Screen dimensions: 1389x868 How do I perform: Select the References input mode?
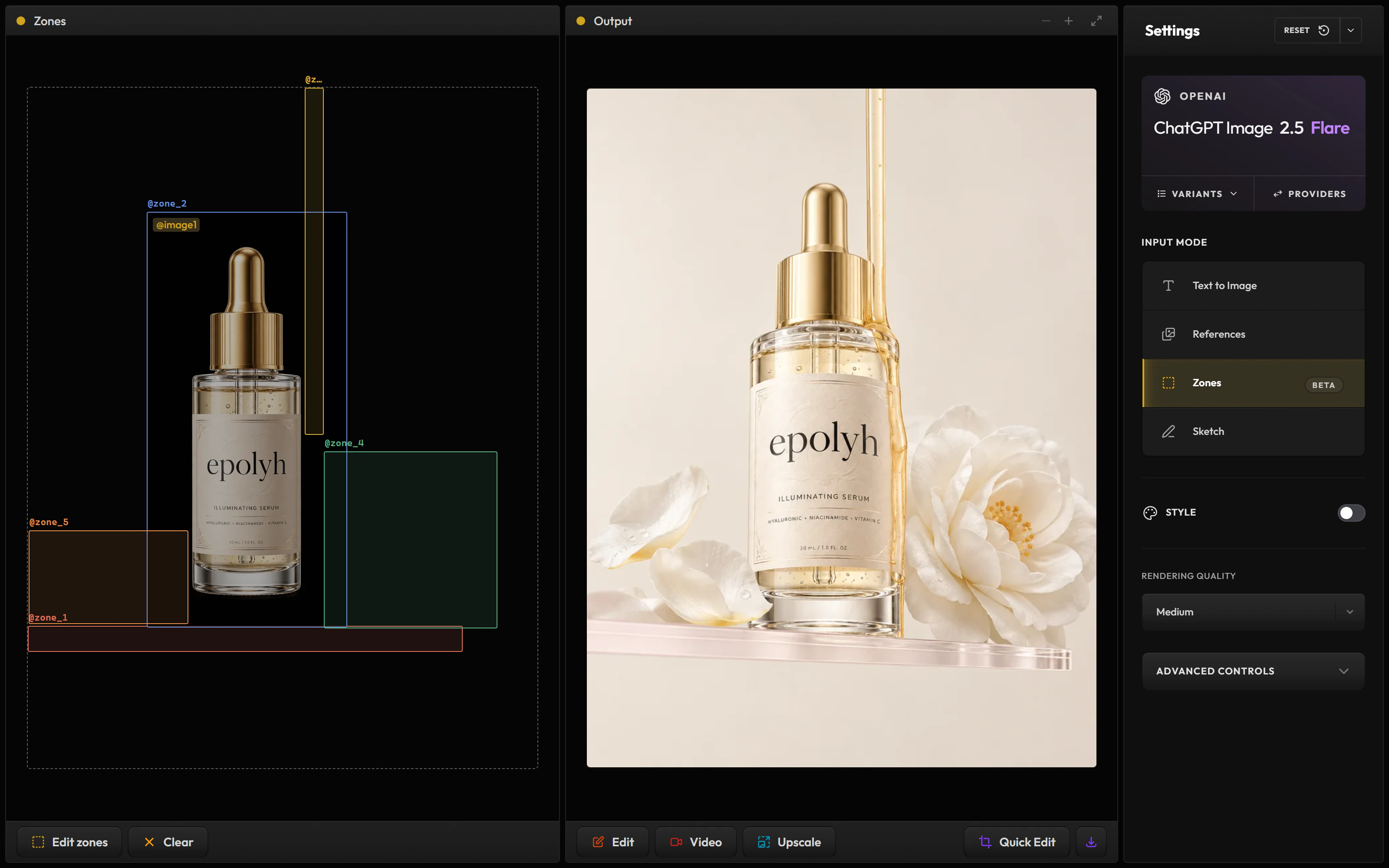[x=1253, y=334]
